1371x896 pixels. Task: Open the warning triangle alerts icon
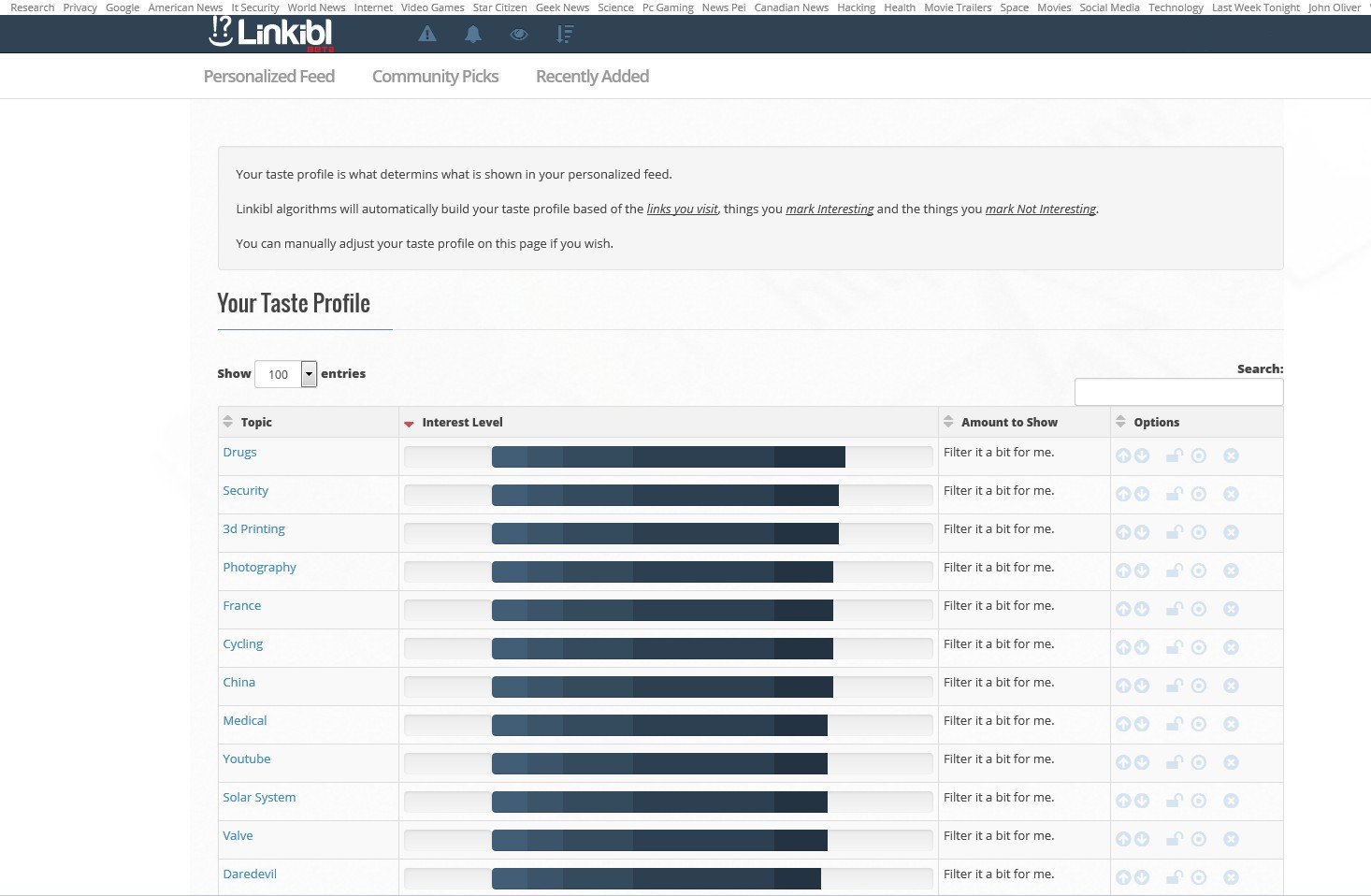[427, 35]
